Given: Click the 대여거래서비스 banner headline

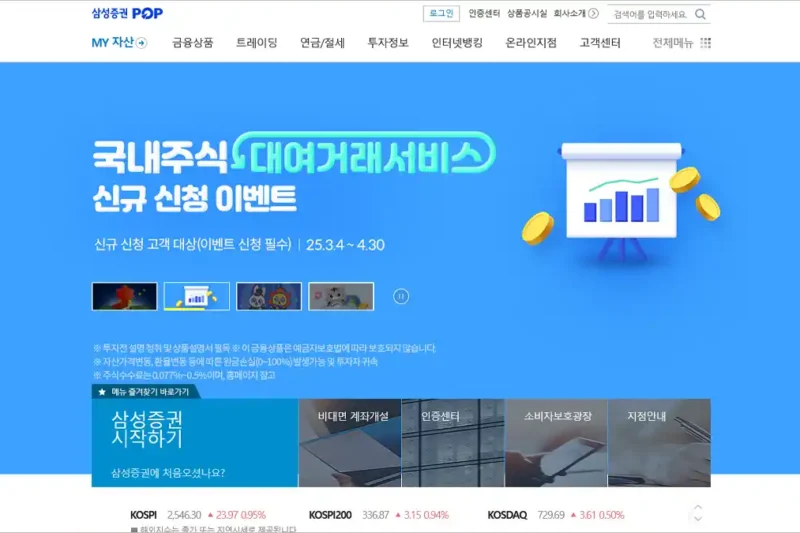Looking at the screenshot, I should [x=364, y=153].
